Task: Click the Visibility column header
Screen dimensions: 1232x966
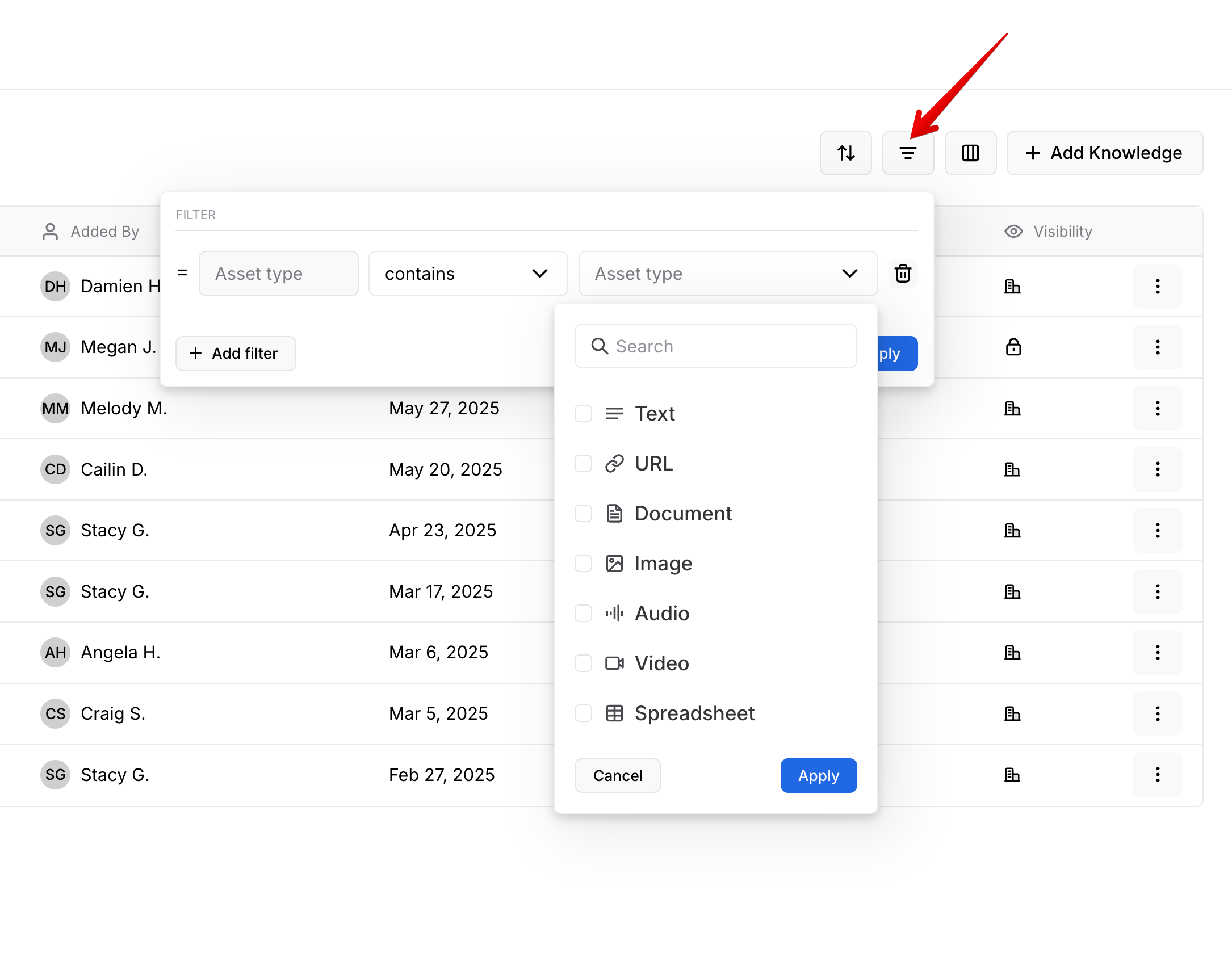Action: point(1048,232)
